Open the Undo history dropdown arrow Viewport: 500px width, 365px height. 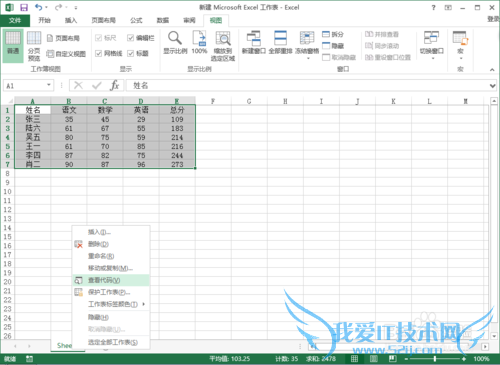coord(46,7)
